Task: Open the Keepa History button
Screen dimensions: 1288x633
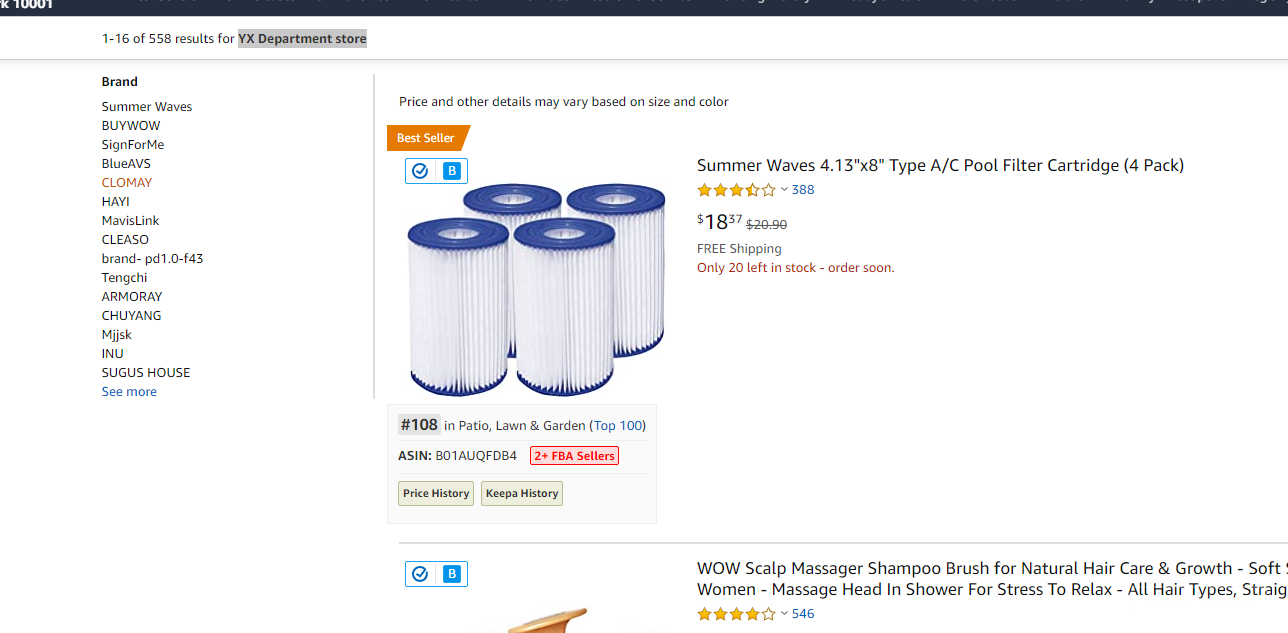Action: click(522, 493)
